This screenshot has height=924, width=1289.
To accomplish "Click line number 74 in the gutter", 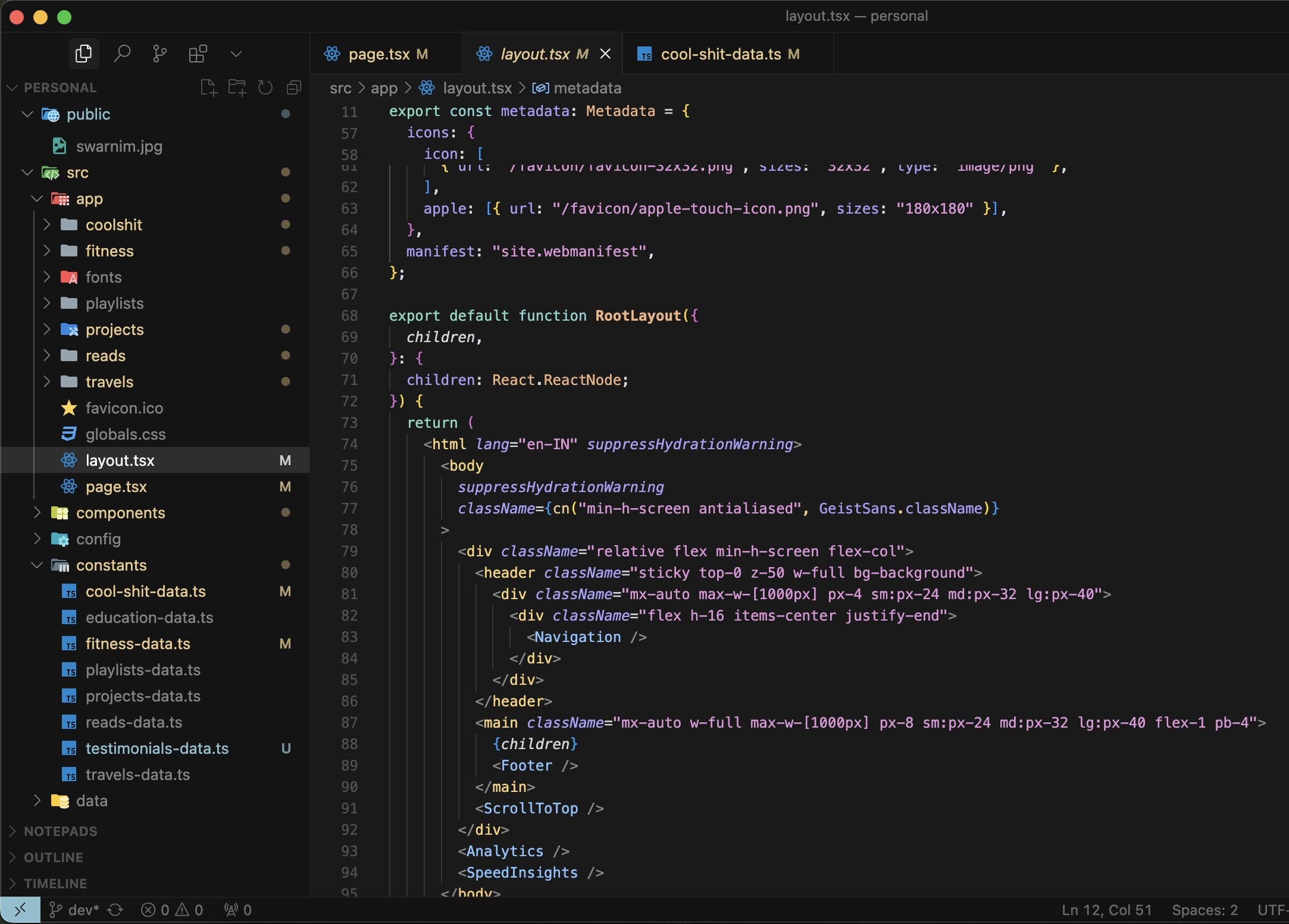I will tap(349, 444).
